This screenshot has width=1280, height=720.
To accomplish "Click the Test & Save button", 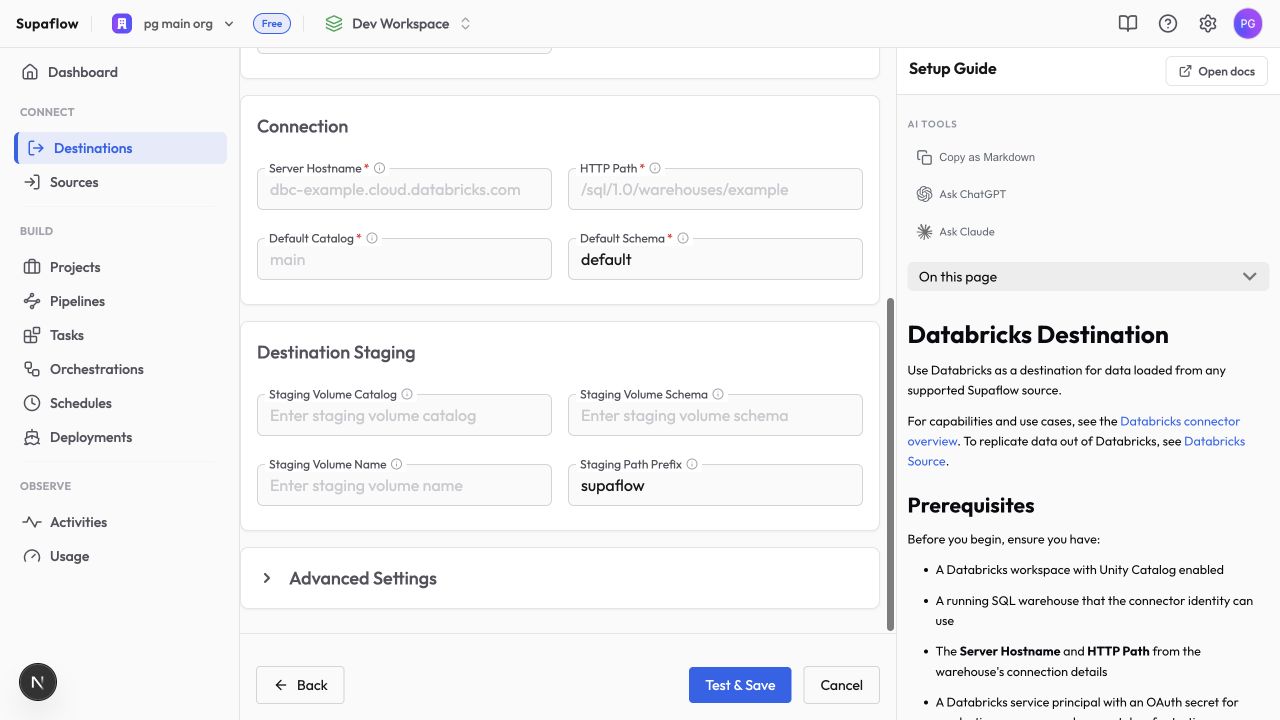I will coord(740,685).
